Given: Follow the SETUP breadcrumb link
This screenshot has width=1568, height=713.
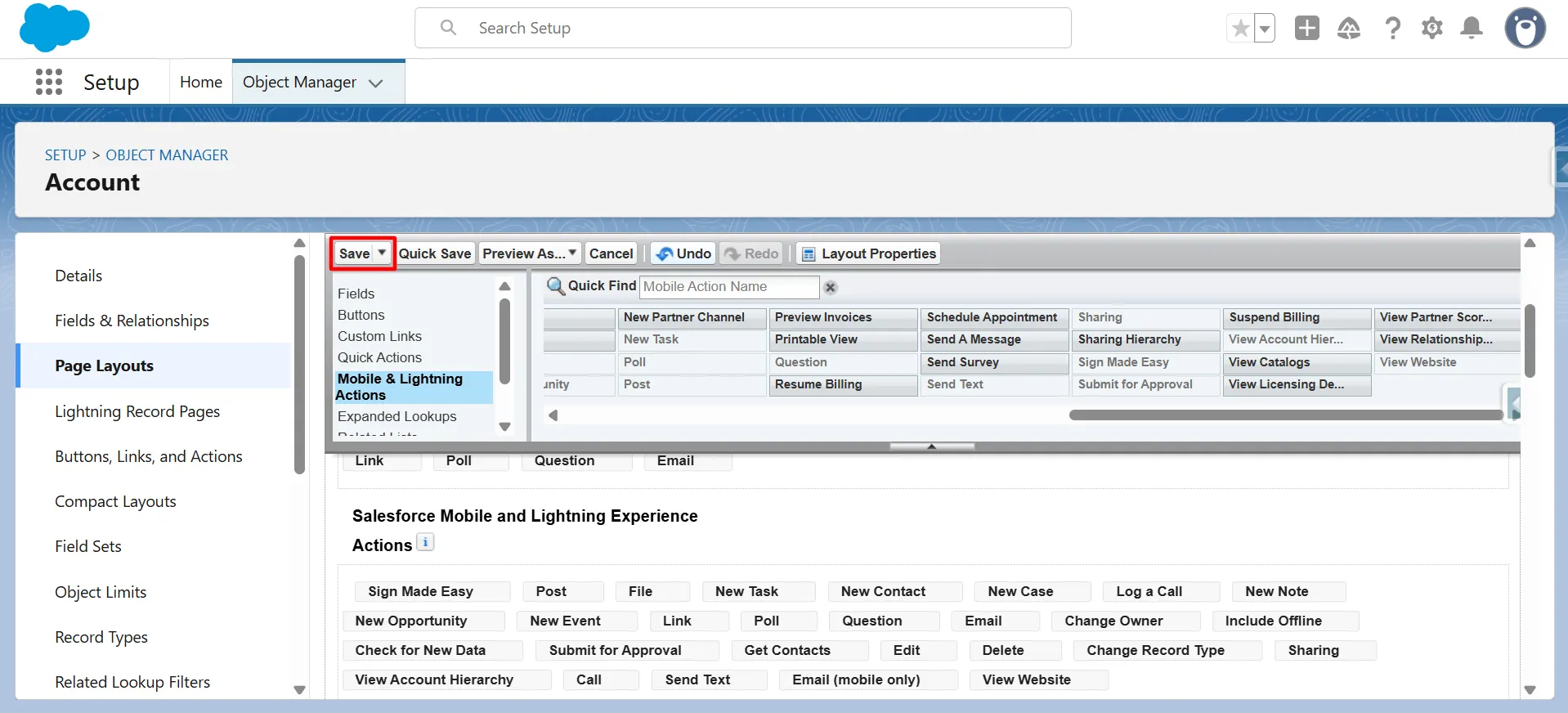Looking at the screenshot, I should (65, 155).
